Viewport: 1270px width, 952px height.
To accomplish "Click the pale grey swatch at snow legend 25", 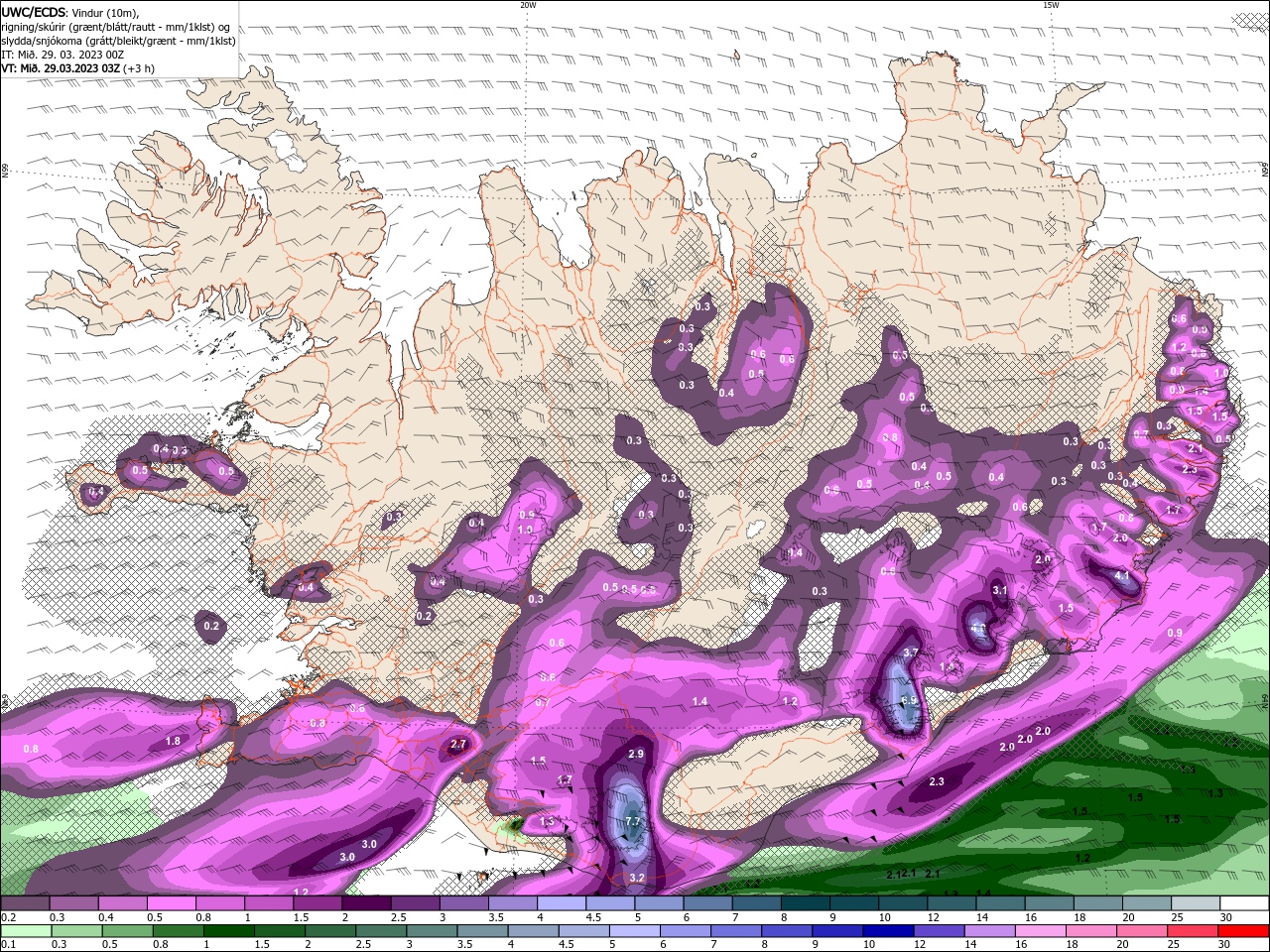I will pyautogui.click(x=1197, y=903).
